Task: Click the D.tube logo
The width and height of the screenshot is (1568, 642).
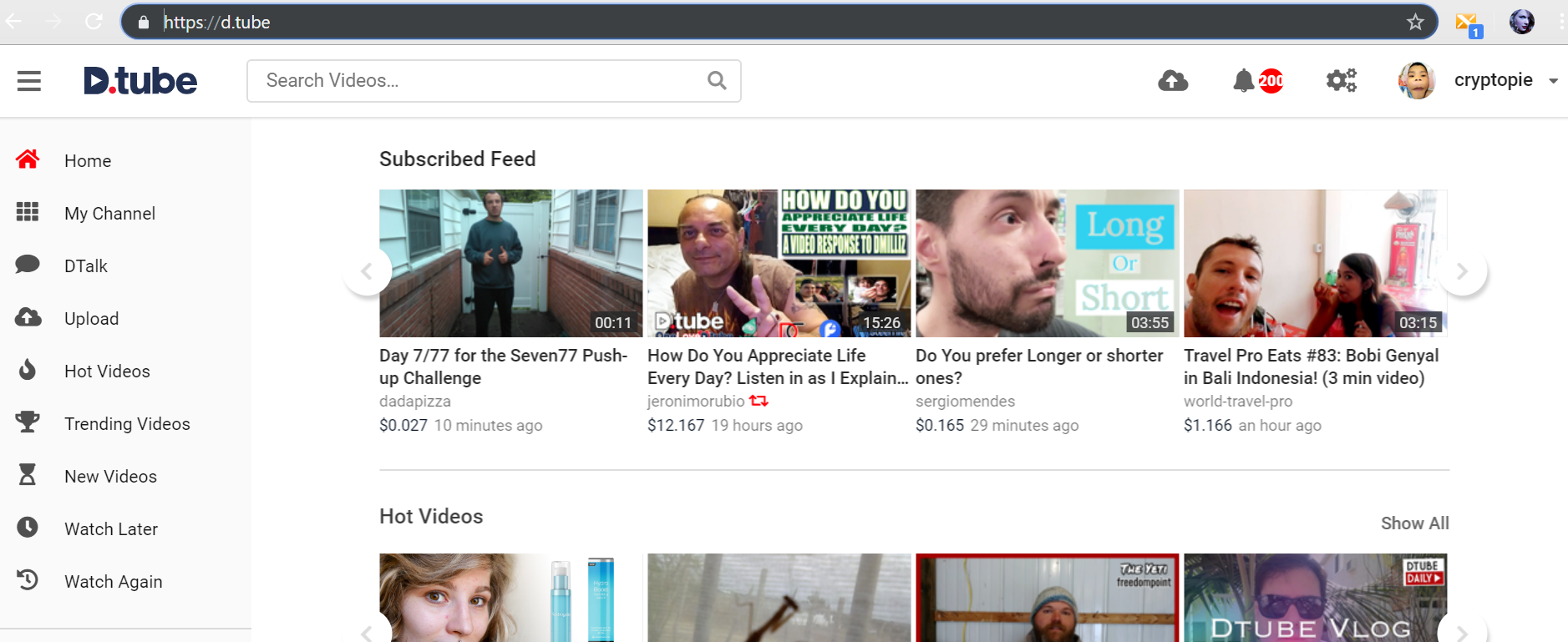Action: tap(140, 81)
